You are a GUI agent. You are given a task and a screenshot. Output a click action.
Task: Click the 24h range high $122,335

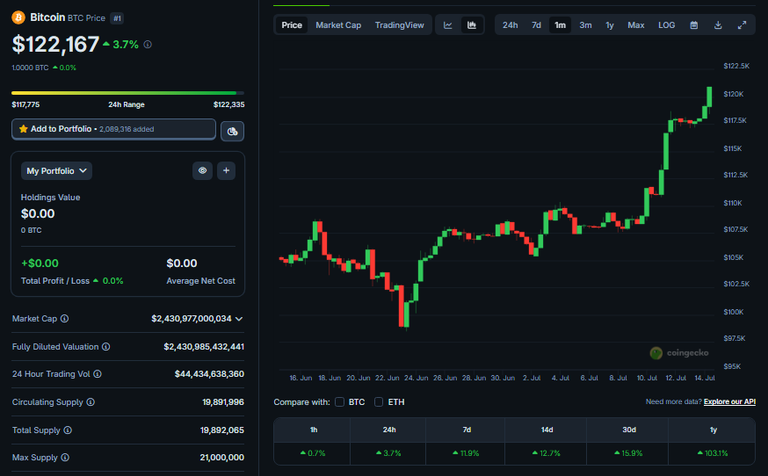pyautogui.click(x=229, y=105)
